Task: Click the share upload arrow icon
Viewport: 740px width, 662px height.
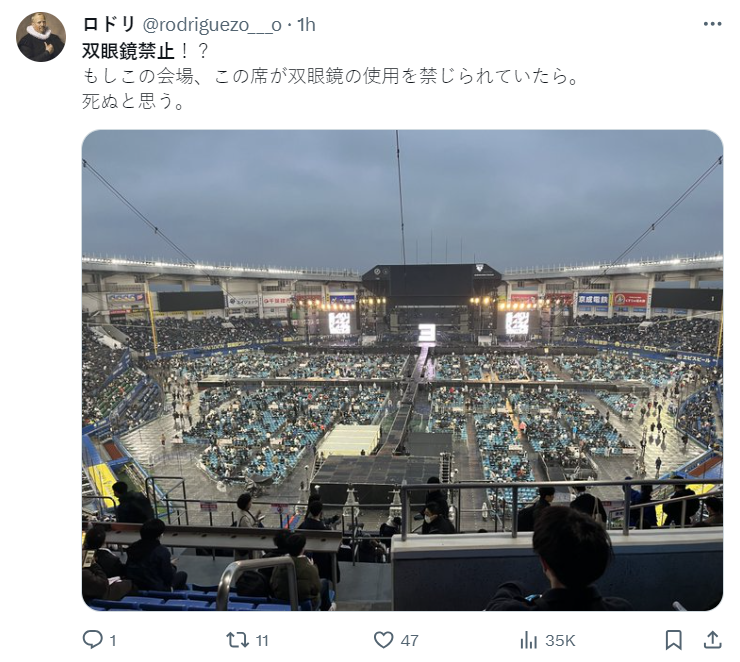Action: click(x=713, y=640)
